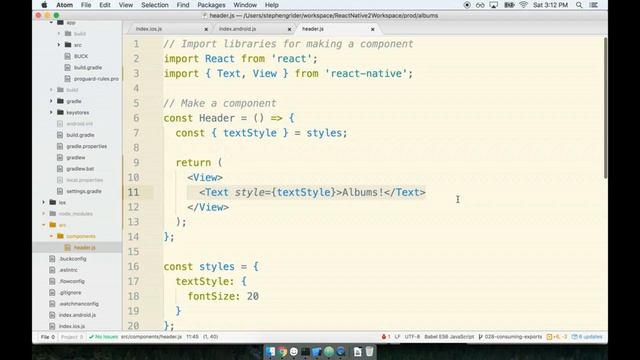Expand the src folder under app
The height and width of the screenshot is (360, 640).
coord(59,44)
